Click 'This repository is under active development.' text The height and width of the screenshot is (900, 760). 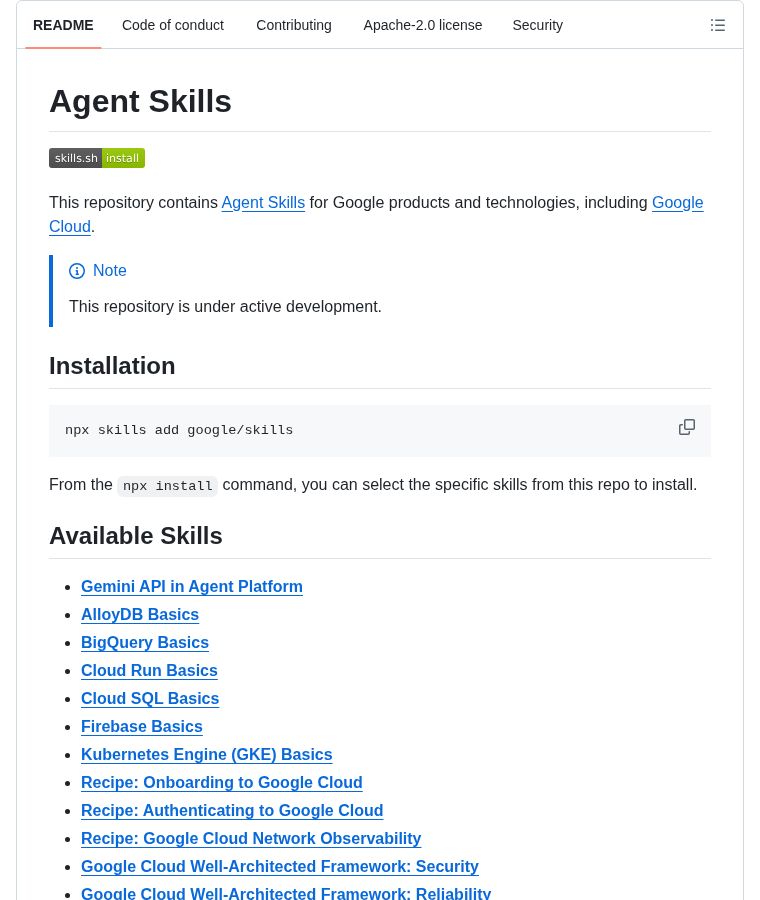225,307
